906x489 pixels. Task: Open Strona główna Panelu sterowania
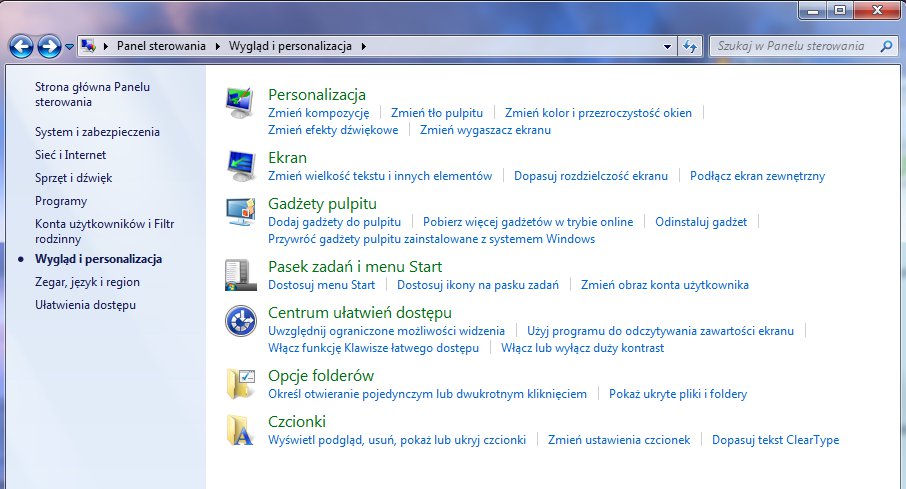92,94
